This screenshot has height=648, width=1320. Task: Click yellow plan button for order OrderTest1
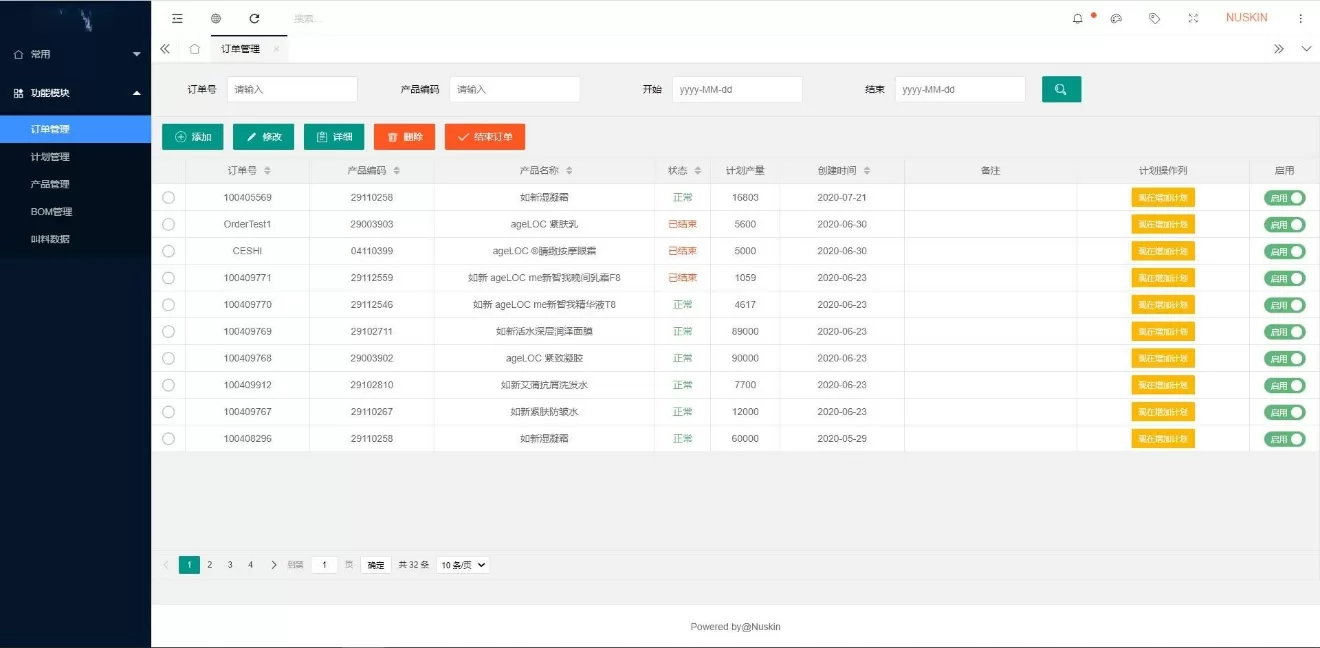[x=1163, y=225]
